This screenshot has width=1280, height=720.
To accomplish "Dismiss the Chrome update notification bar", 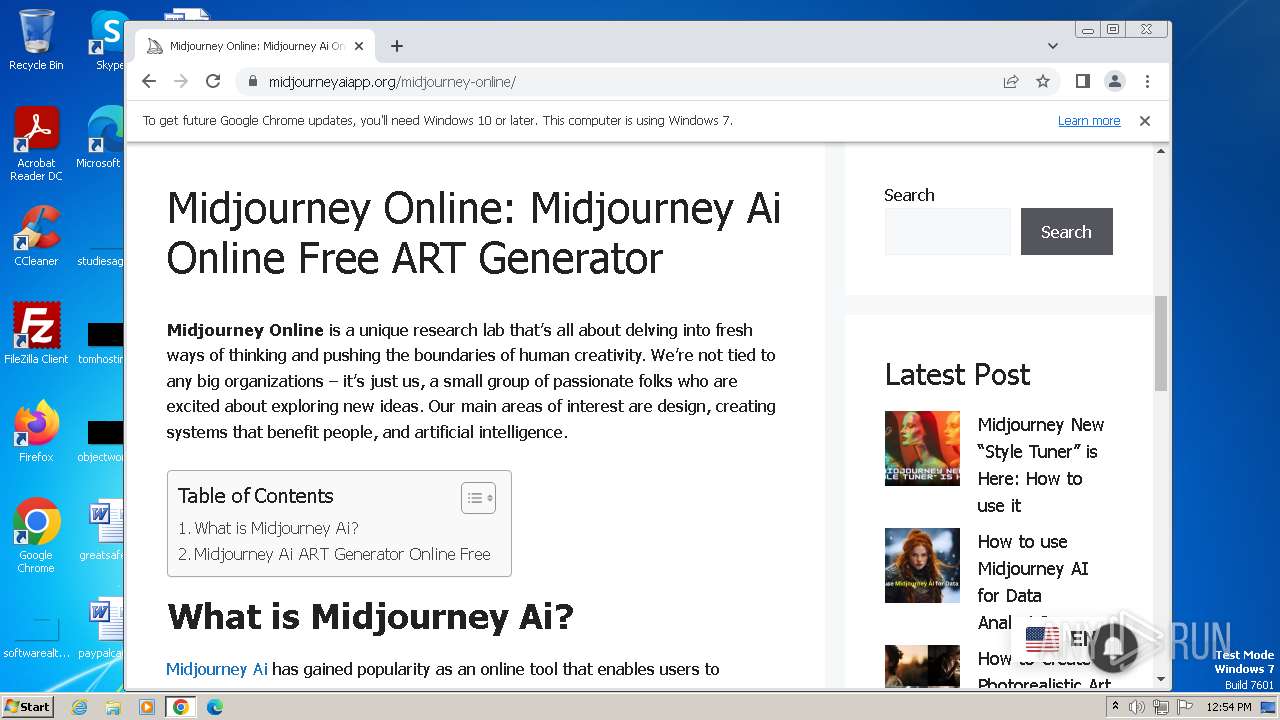I will click(1145, 121).
